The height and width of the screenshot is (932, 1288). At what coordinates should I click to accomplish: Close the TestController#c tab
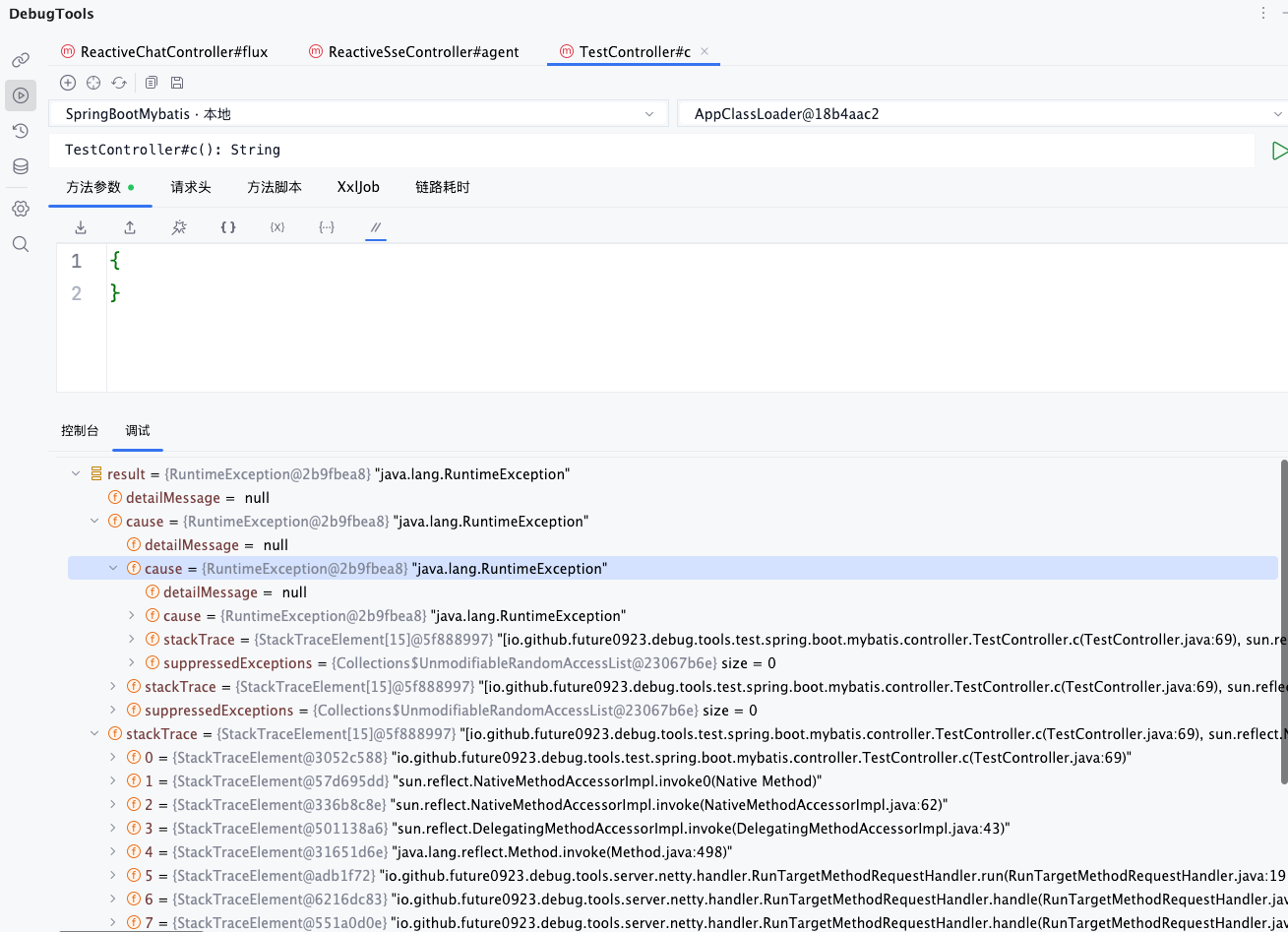point(705,51)
